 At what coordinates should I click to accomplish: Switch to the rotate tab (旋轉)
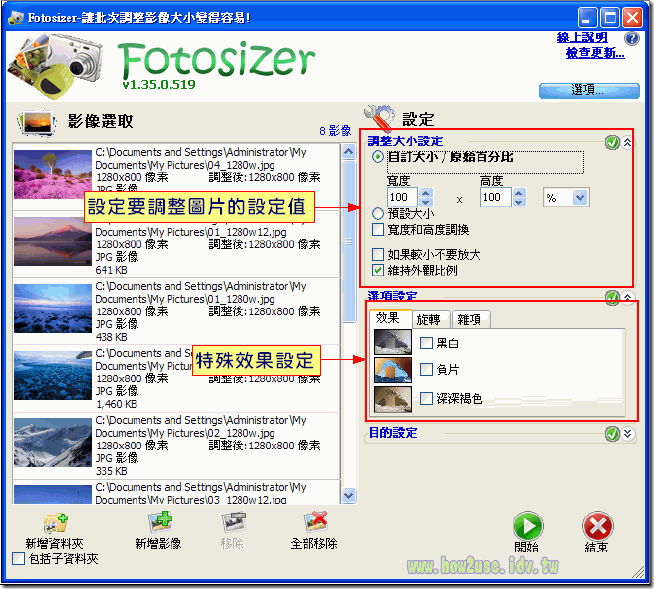point(431,320)
